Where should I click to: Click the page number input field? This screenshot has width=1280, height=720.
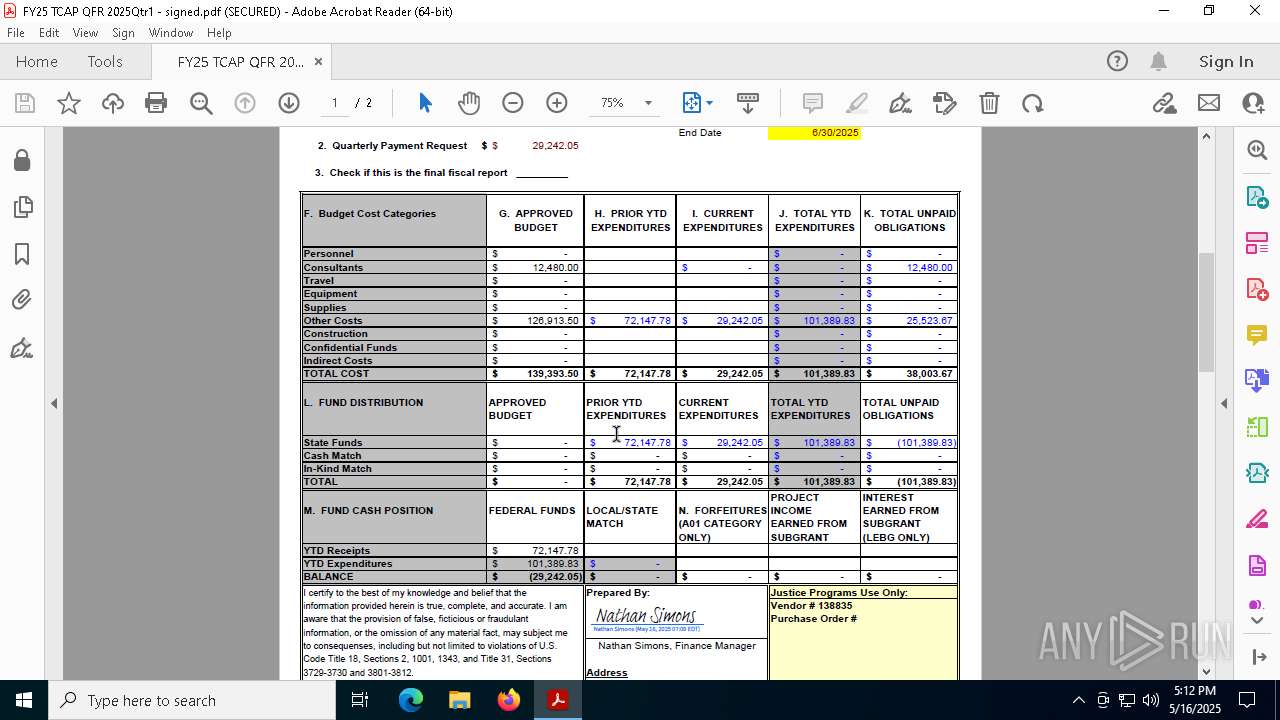335,103
